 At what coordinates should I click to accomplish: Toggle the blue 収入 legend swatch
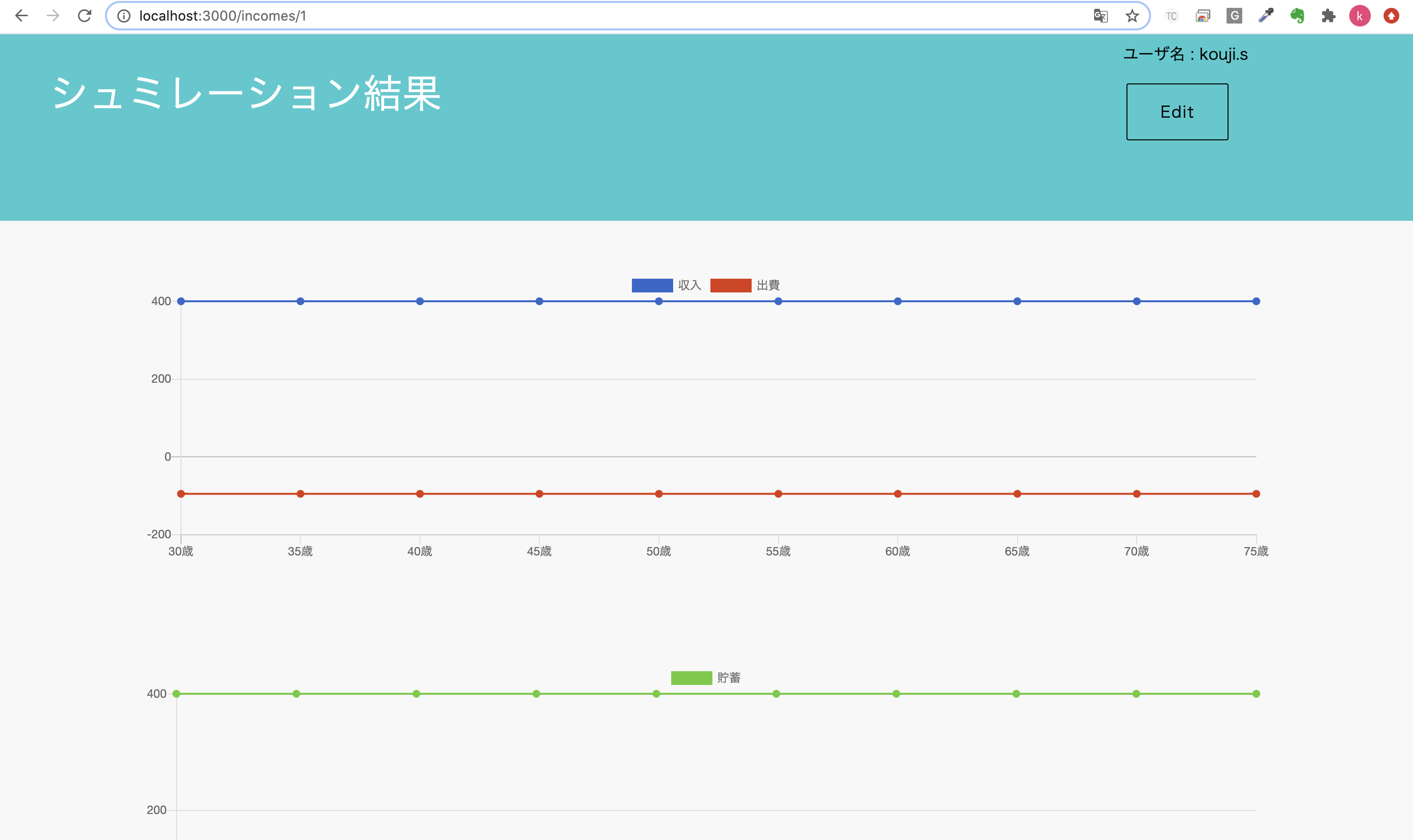click(x=652, y=285)
